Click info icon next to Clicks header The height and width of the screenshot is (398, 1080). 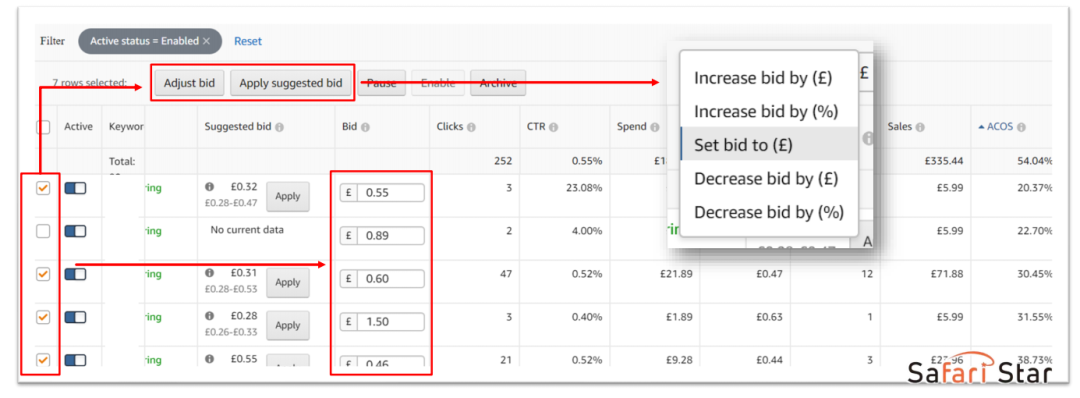471,127
